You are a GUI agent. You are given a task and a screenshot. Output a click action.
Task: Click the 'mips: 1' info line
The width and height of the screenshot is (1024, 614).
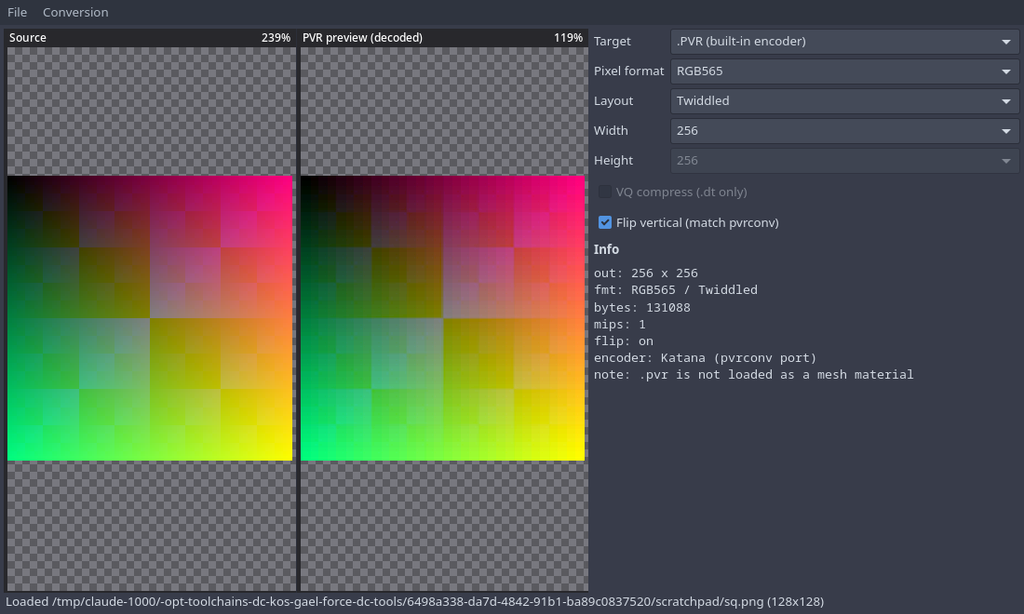[620, 325]
